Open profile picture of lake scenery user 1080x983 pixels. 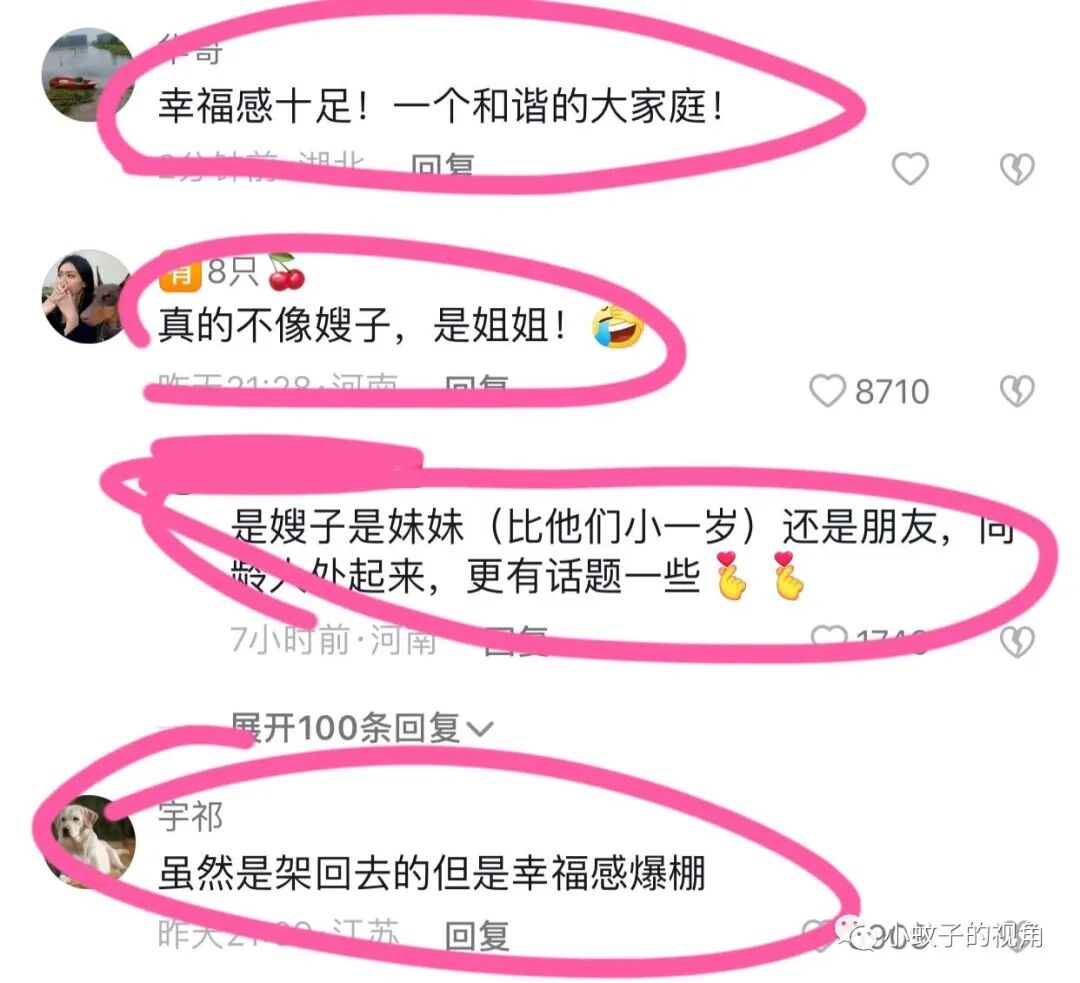87,75
